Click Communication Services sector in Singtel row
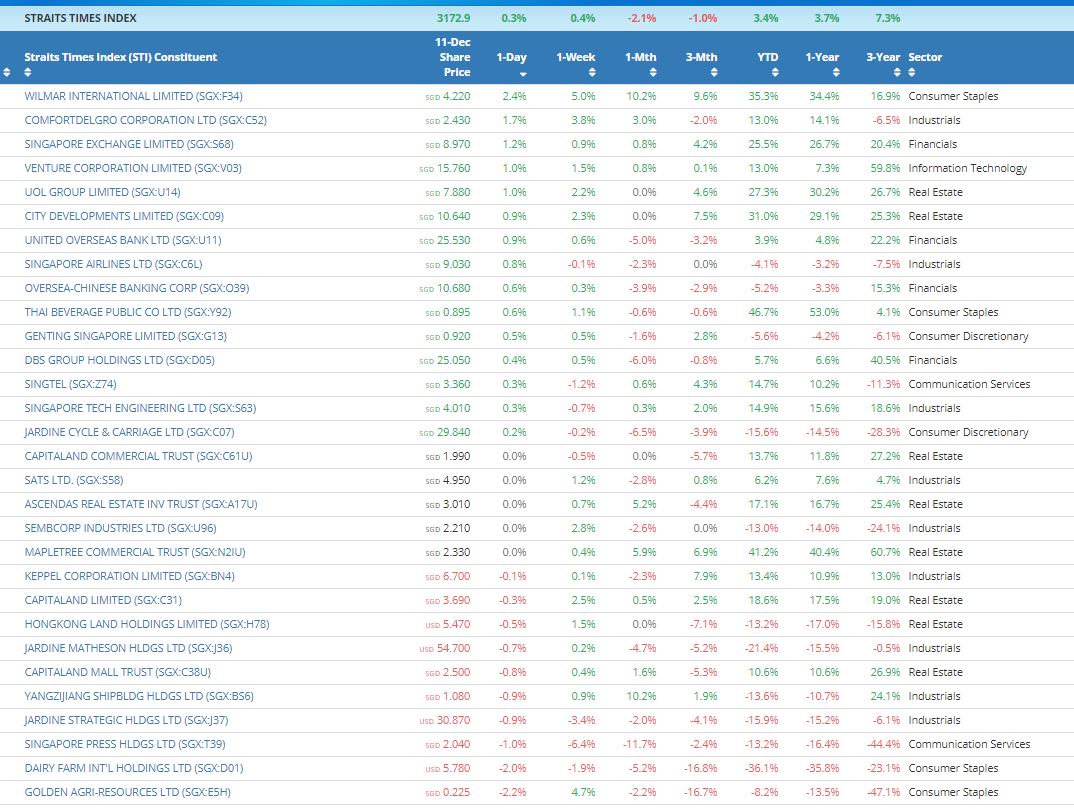Screen dimensions: 1074x810 [x=969, y=384]
